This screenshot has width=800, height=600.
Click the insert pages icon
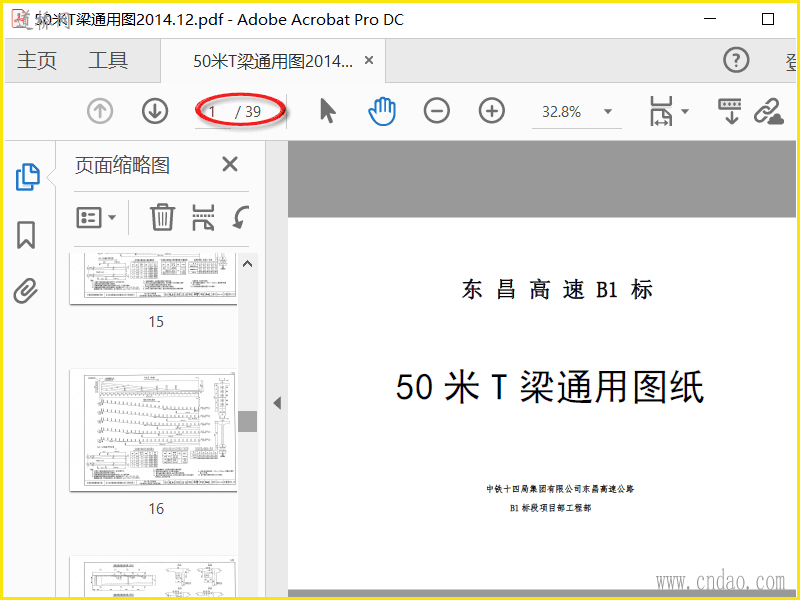pos(203,217)
